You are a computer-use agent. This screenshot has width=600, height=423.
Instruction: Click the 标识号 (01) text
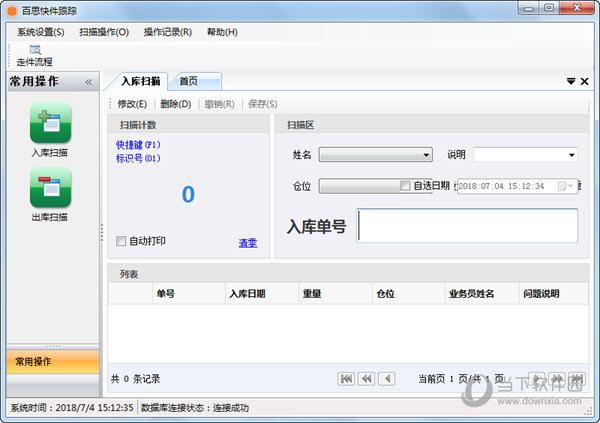pos(138,158)
